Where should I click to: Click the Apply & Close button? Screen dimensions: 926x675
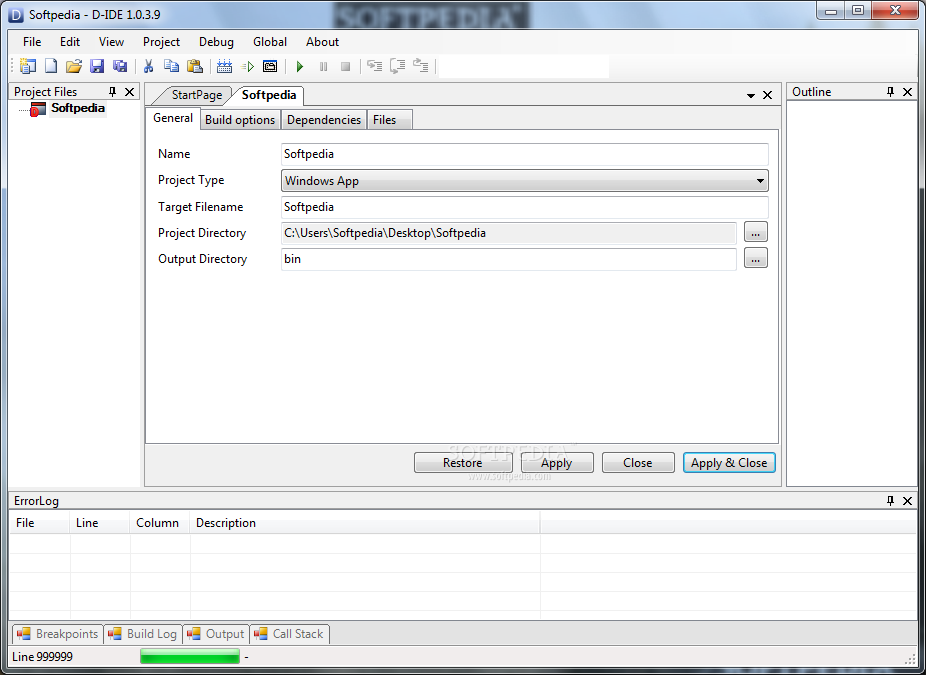[729, 463]
